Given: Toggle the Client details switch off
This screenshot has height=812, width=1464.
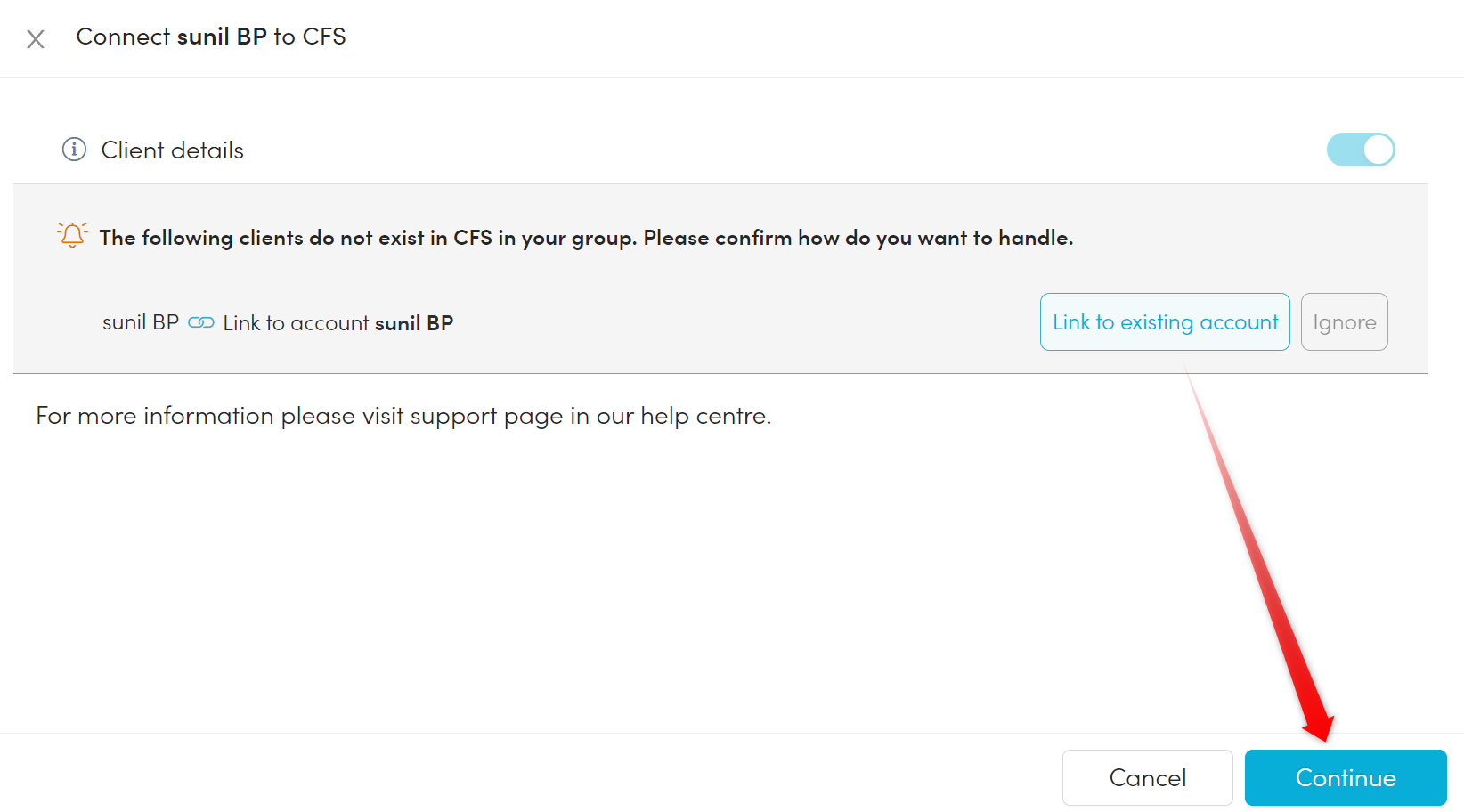Looking at the screenshot, I should tap(1360, 150).
